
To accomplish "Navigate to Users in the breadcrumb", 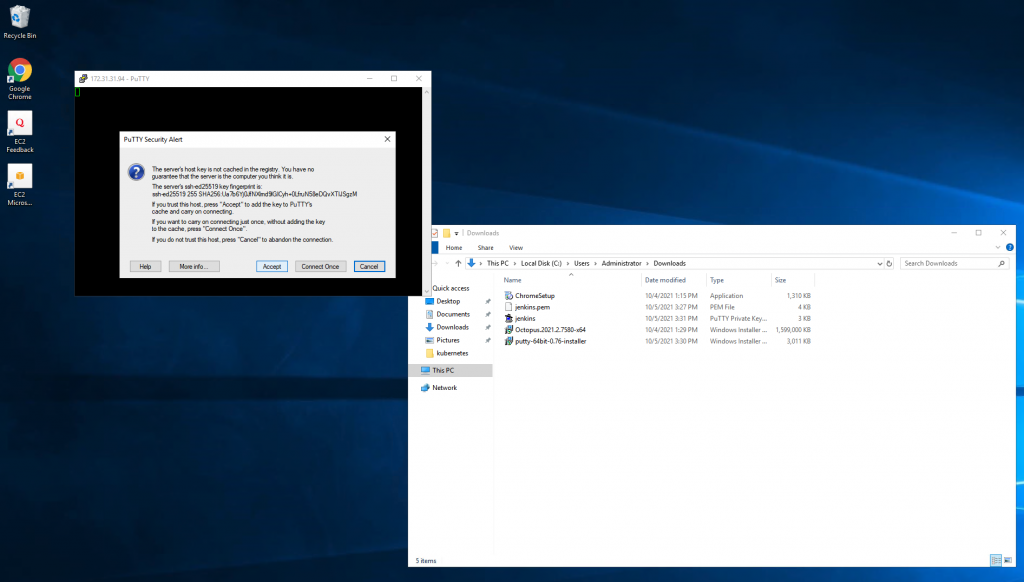I will (581, 263).
